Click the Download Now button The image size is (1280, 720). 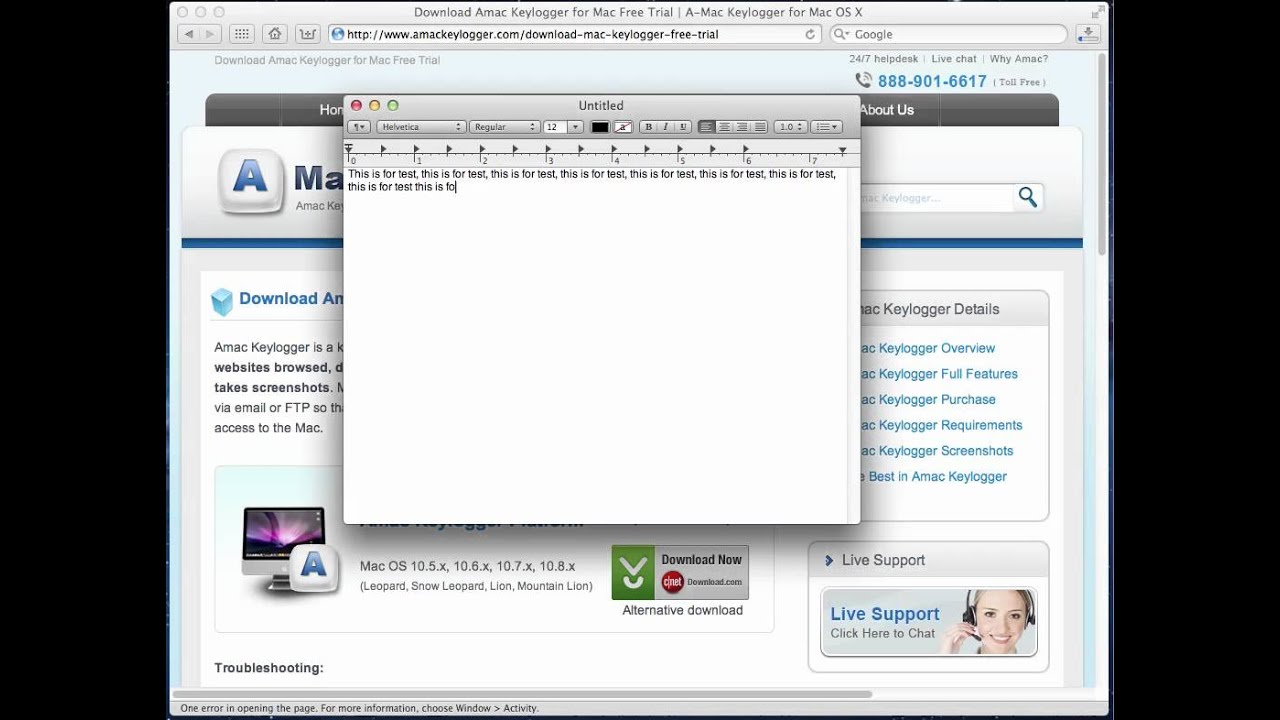pos(680,572)
